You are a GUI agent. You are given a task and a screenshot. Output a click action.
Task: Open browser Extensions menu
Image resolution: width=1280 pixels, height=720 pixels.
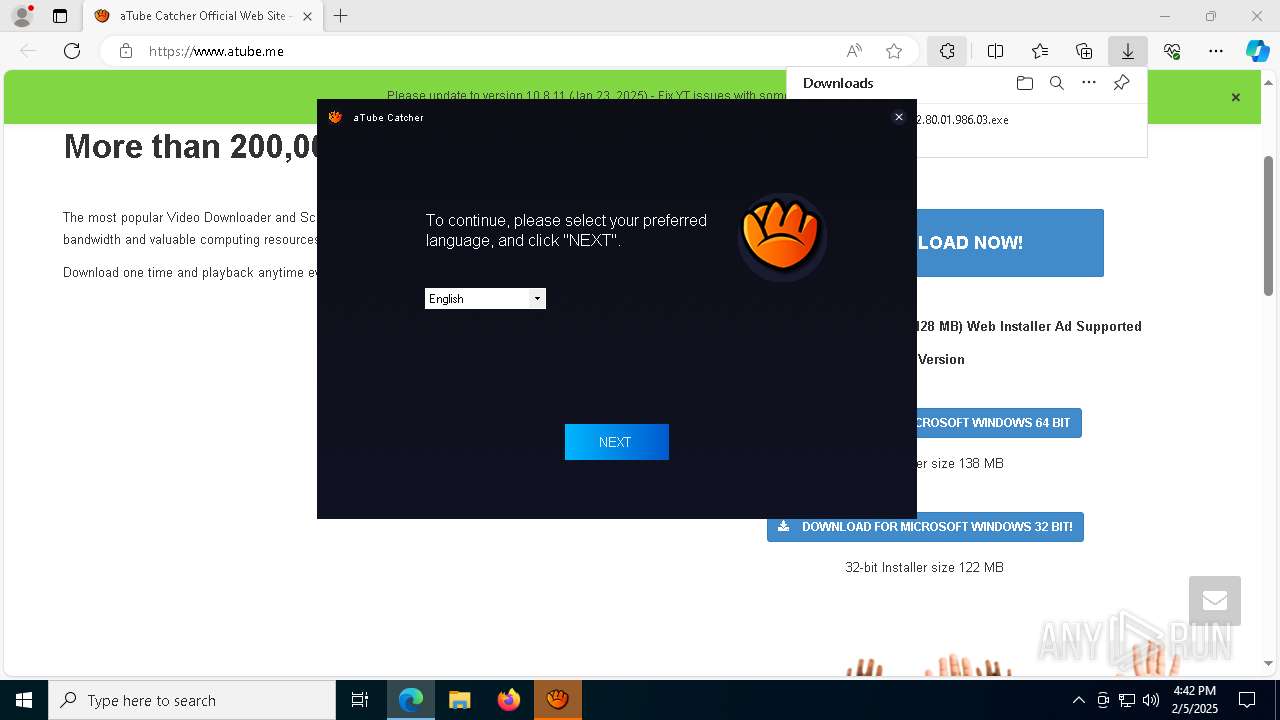tap(947, 51)
